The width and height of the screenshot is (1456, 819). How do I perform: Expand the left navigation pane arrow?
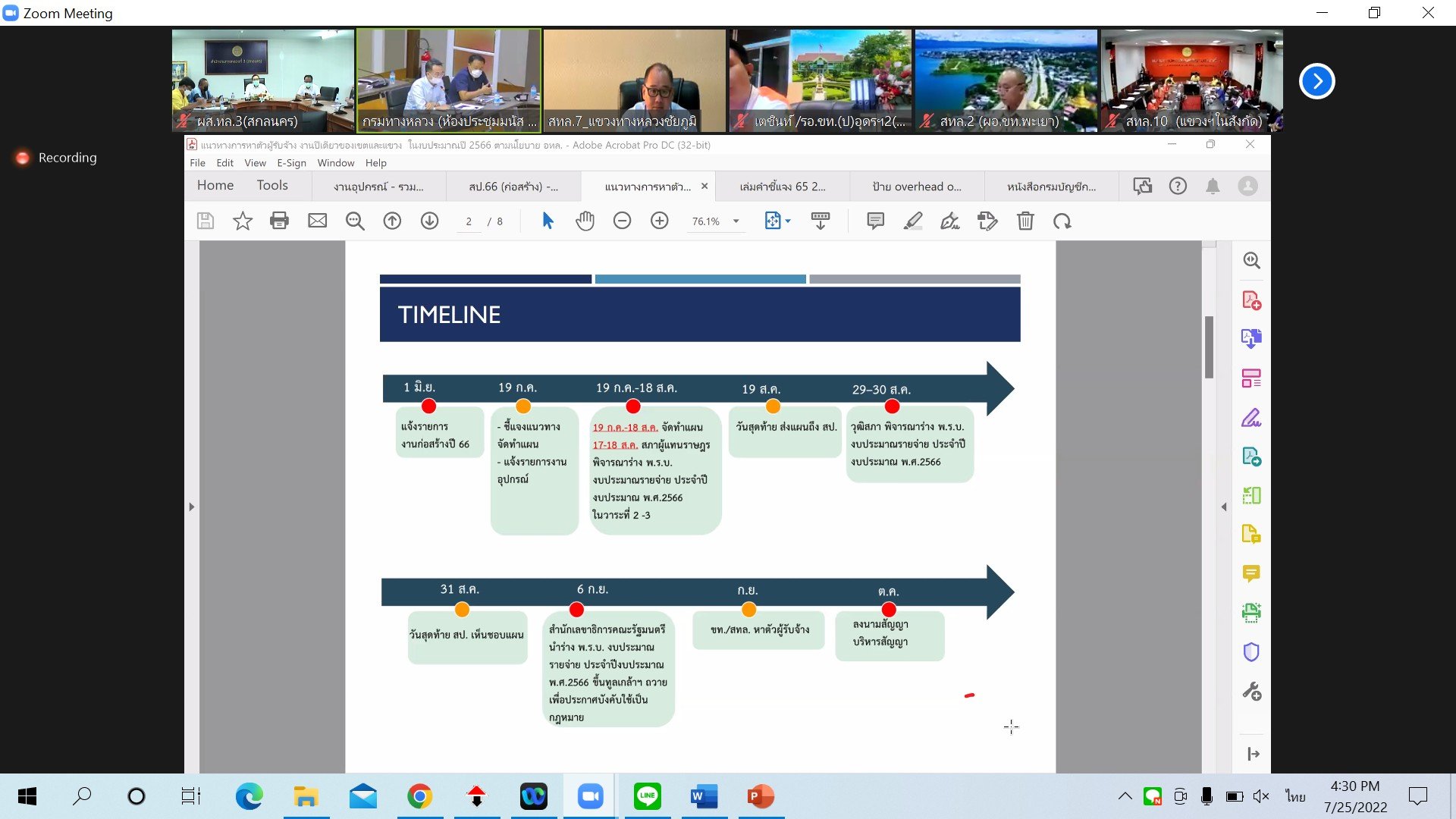pyautogui.click(x=191, y=507)
